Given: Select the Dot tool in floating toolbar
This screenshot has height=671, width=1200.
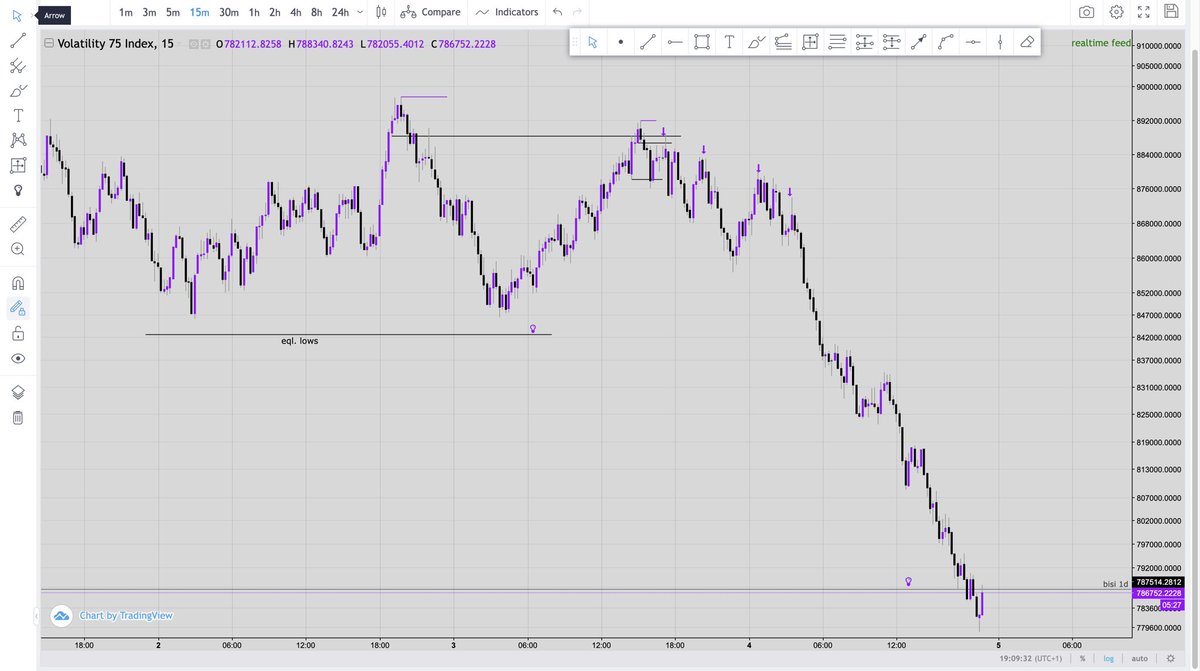Looking at the screenshot, I should (620, 42).
